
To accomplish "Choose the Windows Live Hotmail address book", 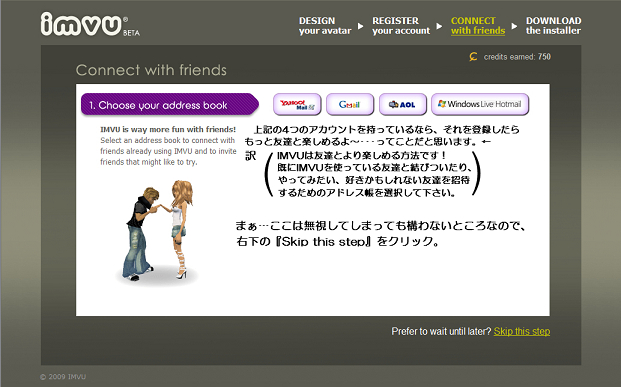I will click(480, 105).
